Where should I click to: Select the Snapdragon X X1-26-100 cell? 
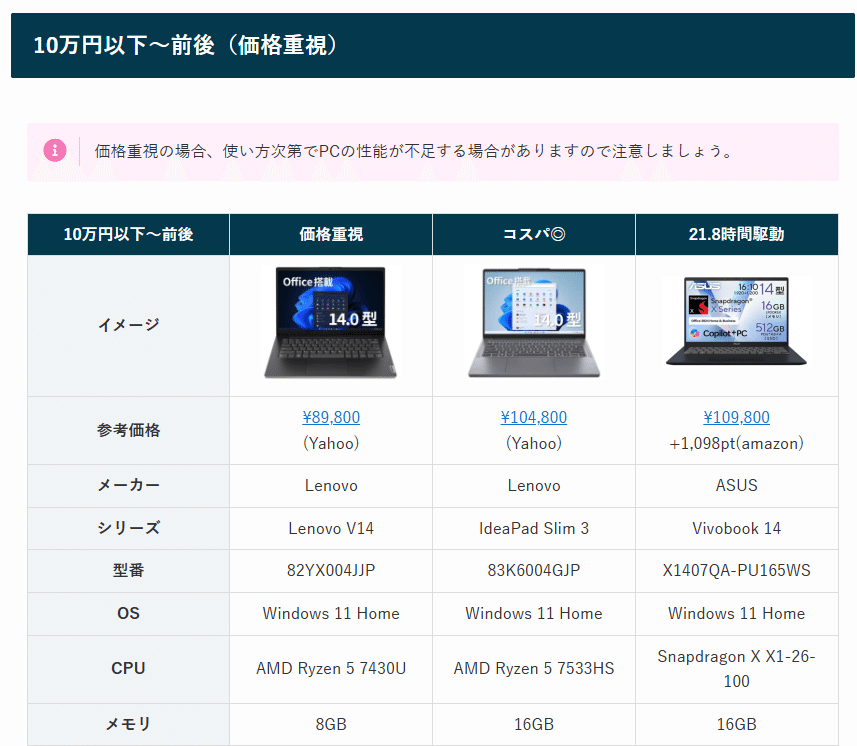(737, 668)
